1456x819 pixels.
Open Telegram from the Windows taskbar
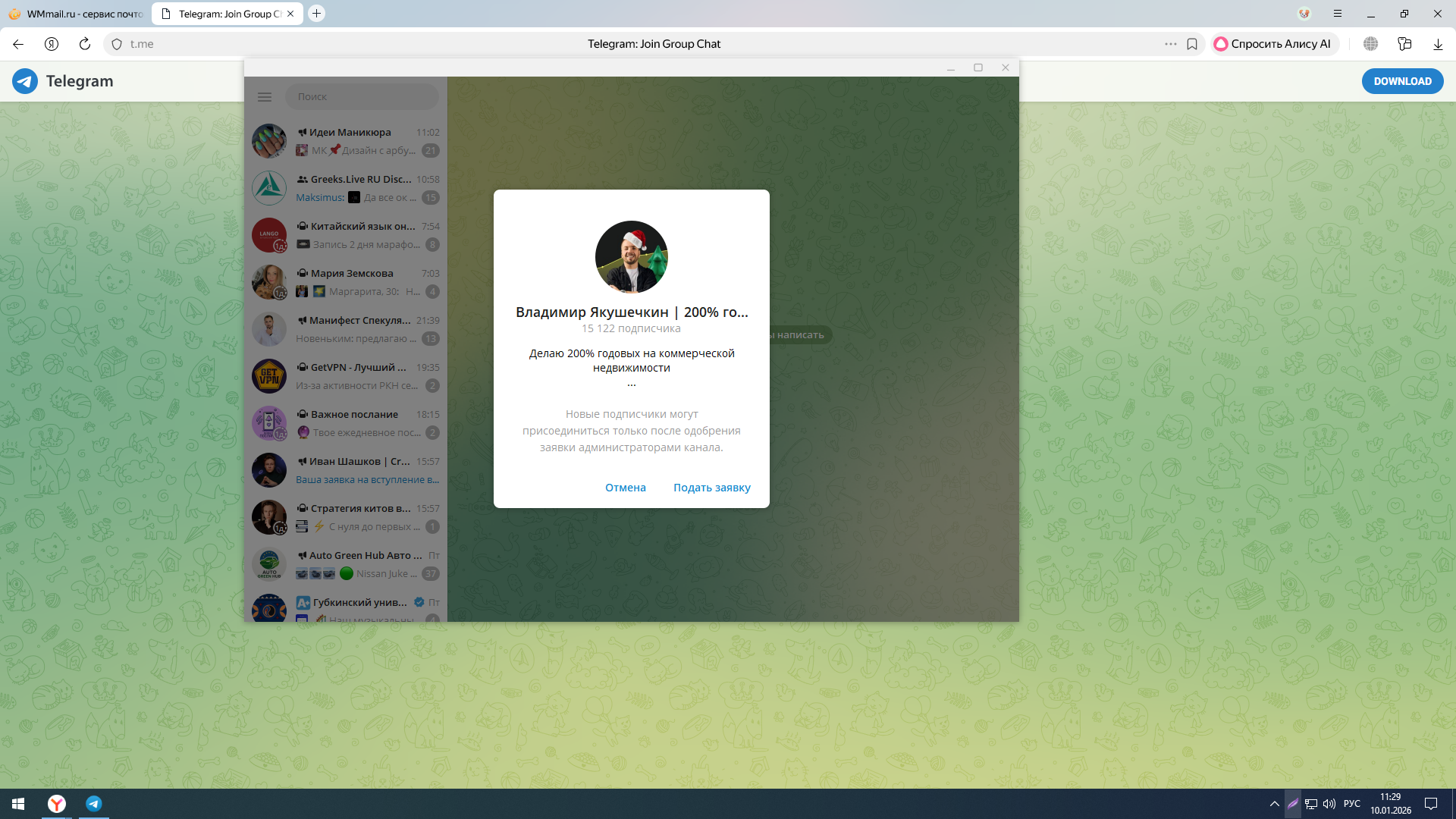coord(94,804)
